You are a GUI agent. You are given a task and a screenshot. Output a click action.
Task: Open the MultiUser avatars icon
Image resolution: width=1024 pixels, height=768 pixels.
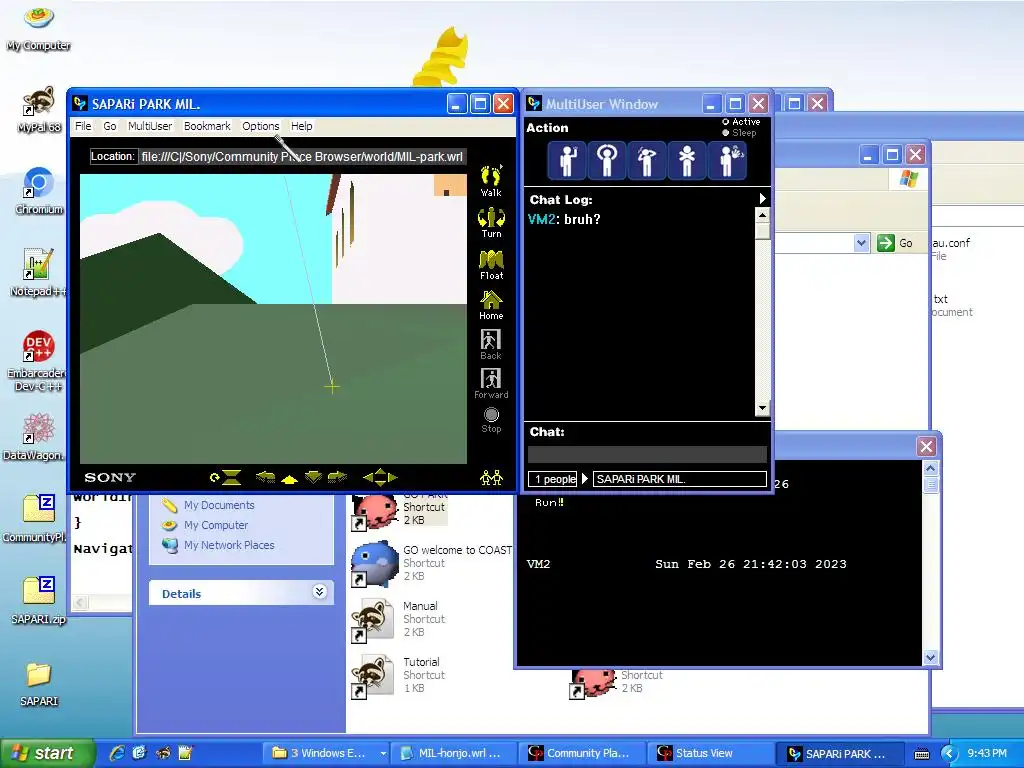491,477
